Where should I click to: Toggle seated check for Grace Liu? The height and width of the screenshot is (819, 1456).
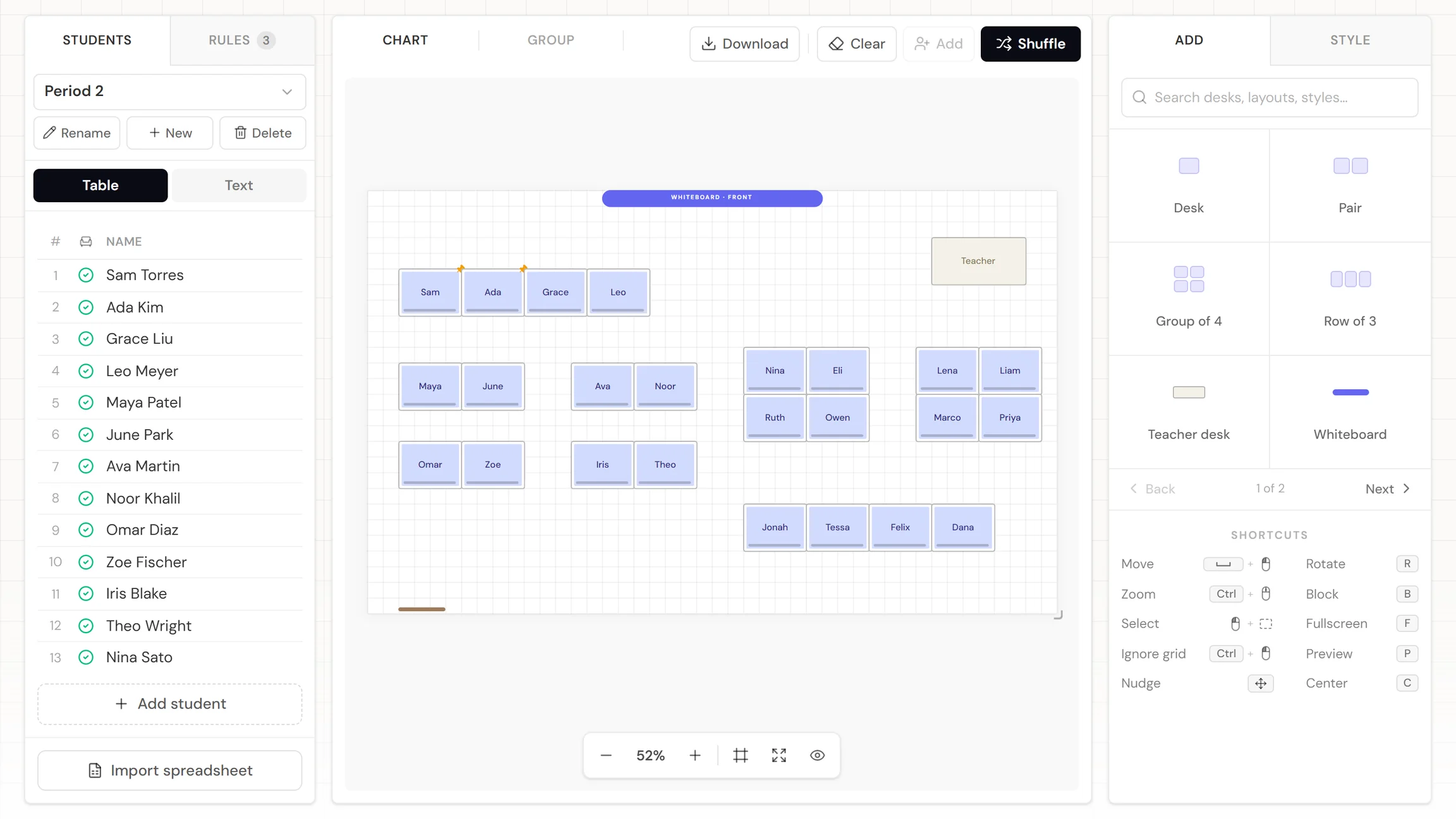pyautogui.click(x=86, y=339)
